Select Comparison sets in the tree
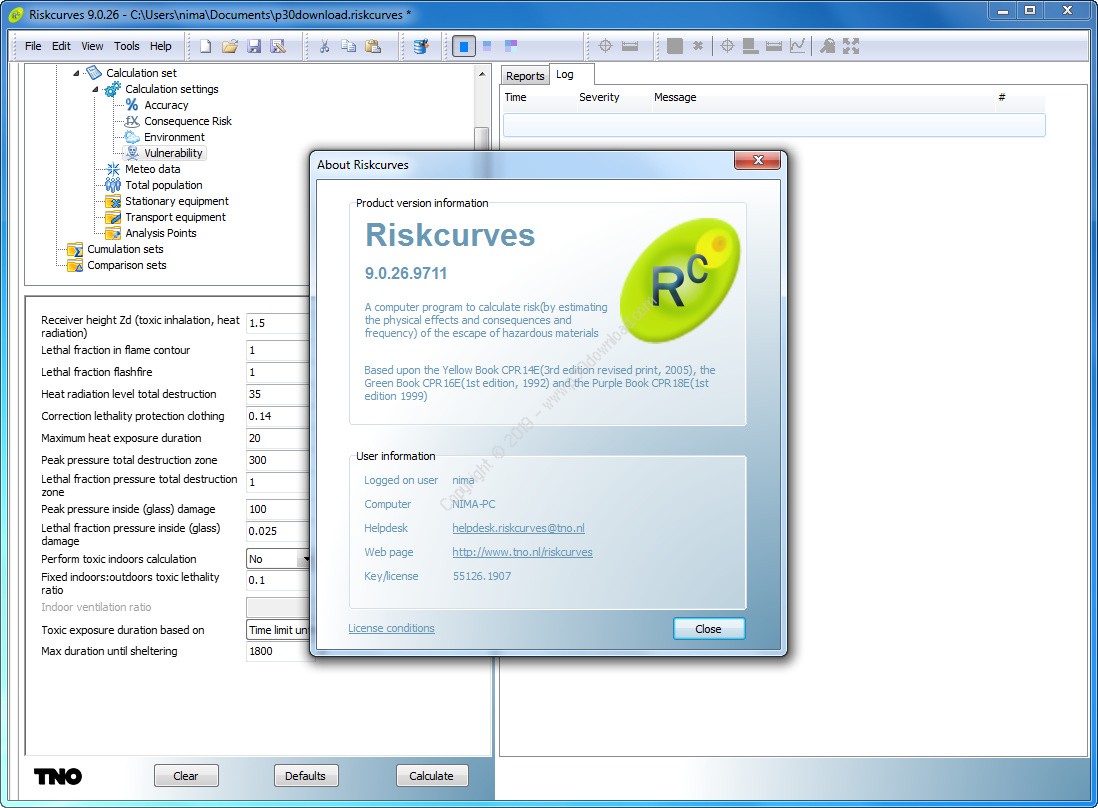Viewport: 1098px width, 808px height. (x=127, y=265)
